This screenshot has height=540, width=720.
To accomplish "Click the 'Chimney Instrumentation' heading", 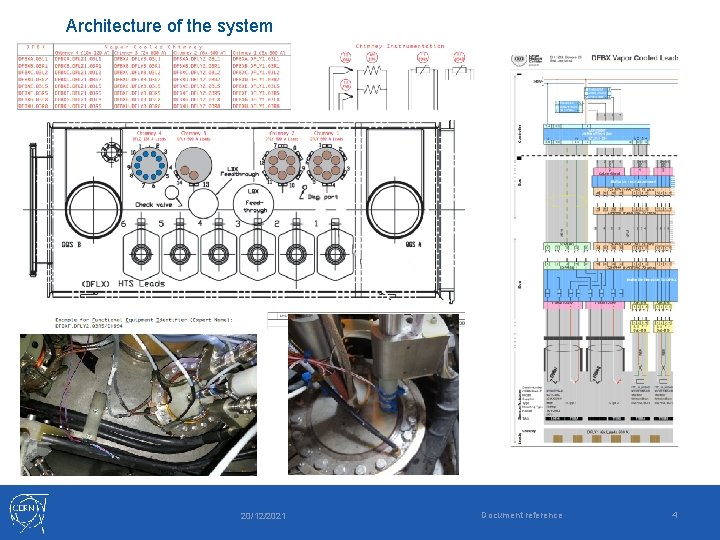I will coord(399,46).
